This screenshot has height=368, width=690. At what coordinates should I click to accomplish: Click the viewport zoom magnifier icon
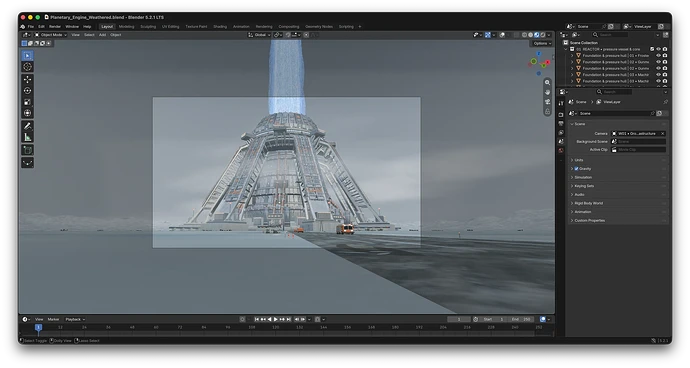coord(547,83)
